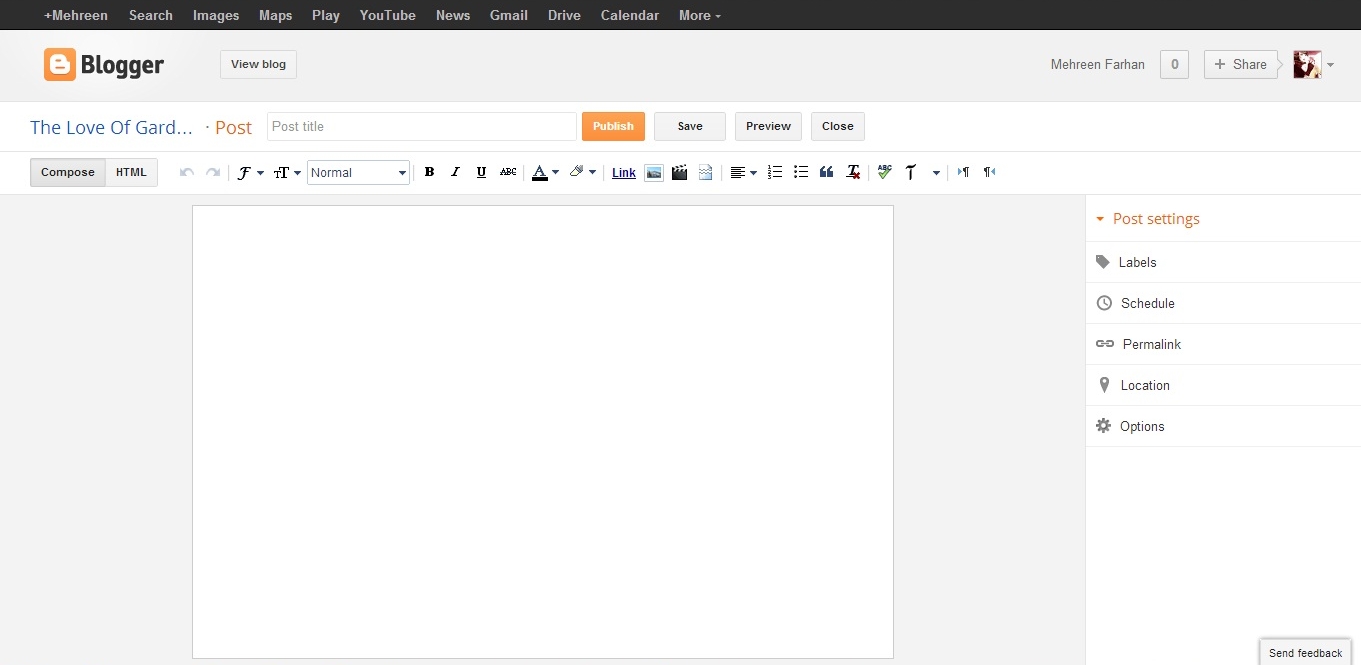Insert an image into the post
The width and height of the screenshot is (1361, 665).
[654, 172]
